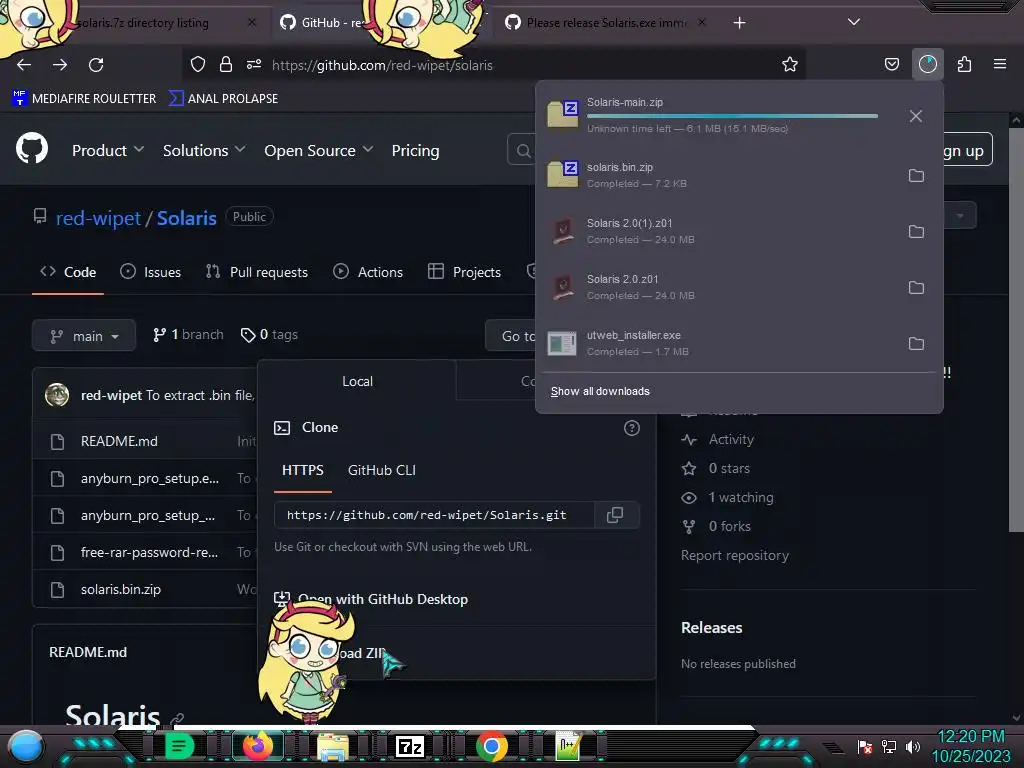Screen dimensions: 1024x768
Task: List all tabs with the chevron button
Action: 854,22
